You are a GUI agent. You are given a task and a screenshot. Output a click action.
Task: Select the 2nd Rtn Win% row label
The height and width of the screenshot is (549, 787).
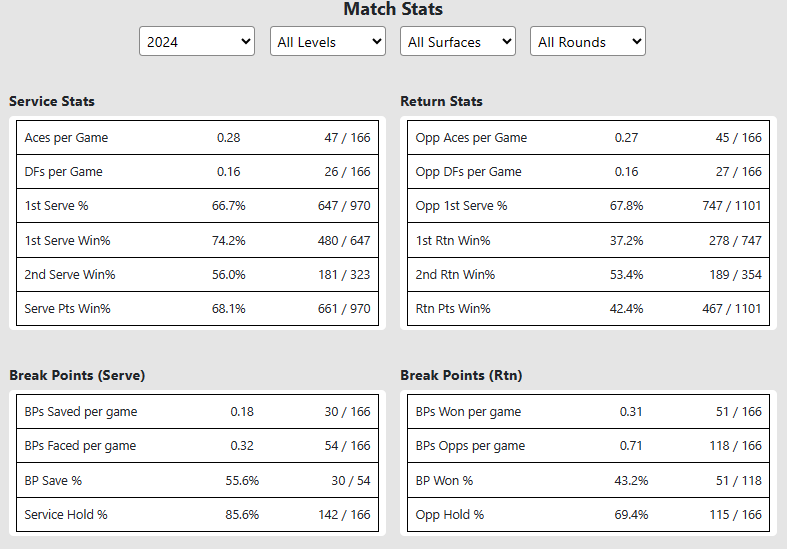click(x=455, y=275)
